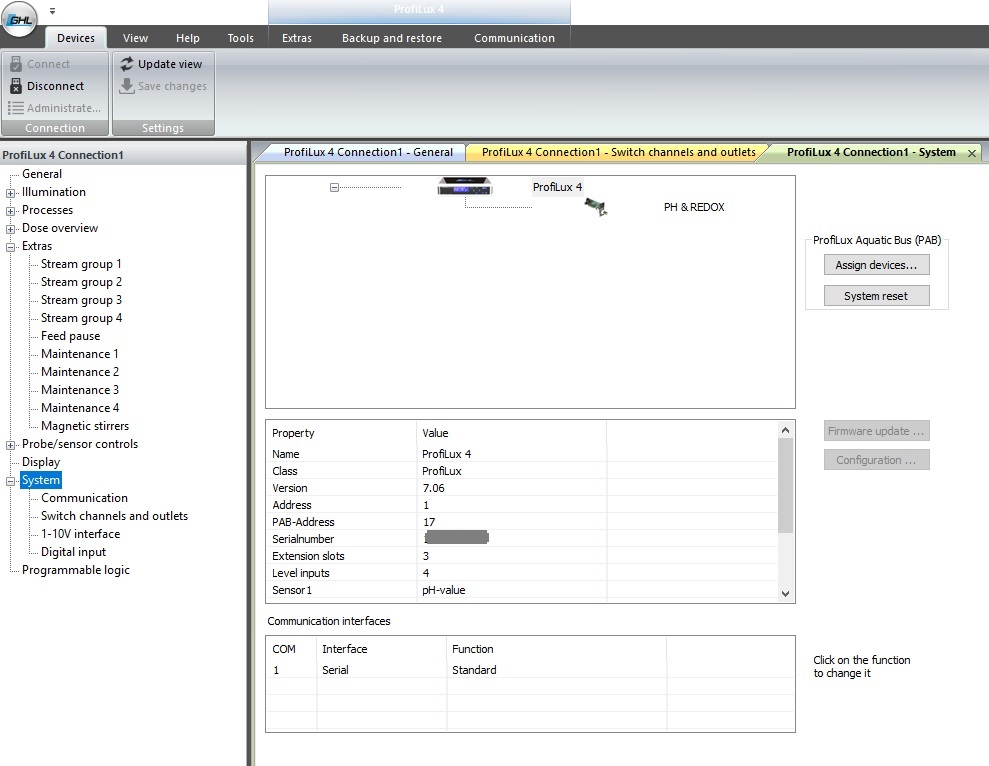This screenshot has width=989, height=766.
Task: Open the Help ribbon tab
Action: 187,38
